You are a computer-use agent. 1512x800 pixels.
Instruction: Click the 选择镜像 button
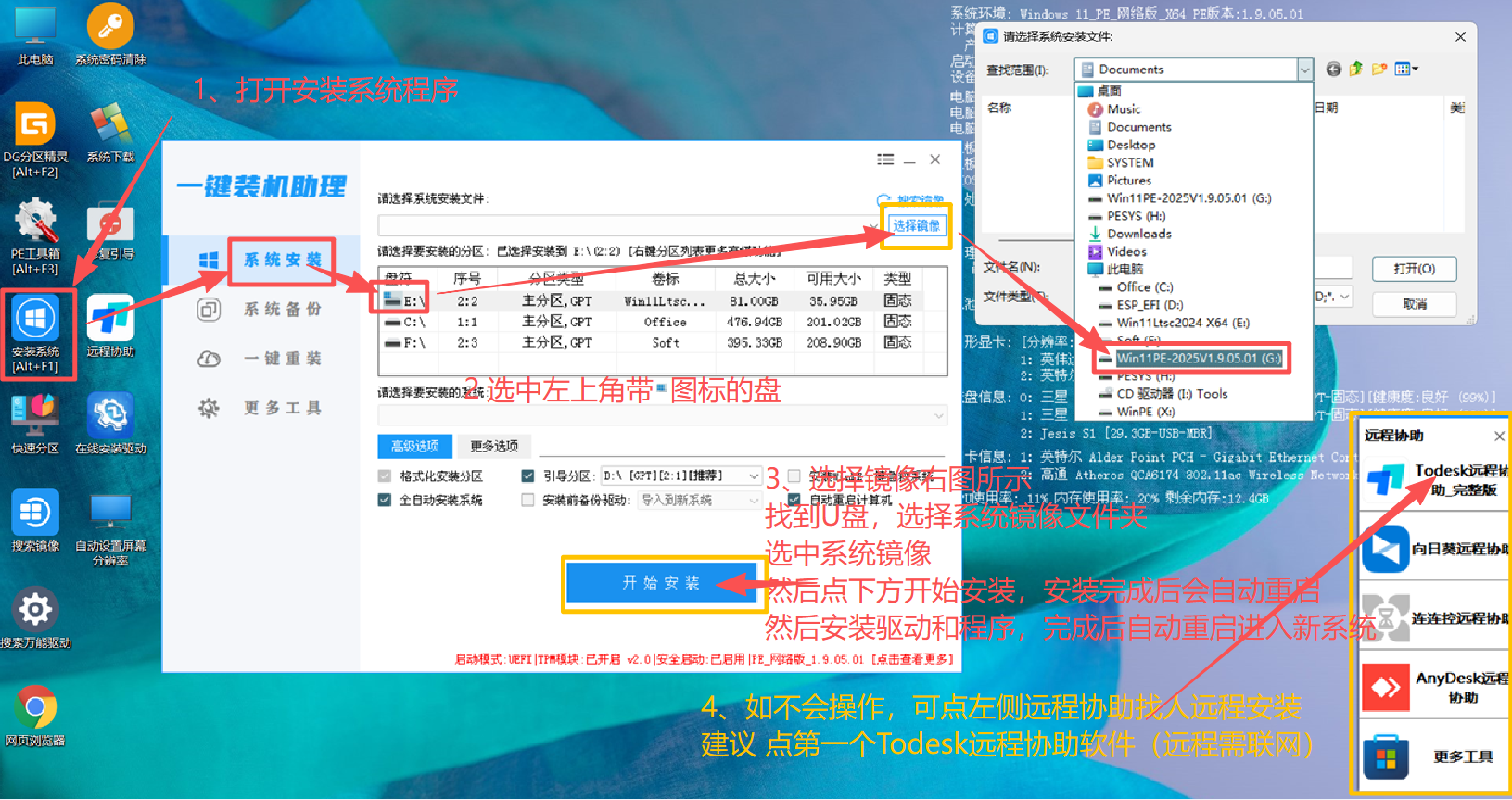click(x=915, y=226)
